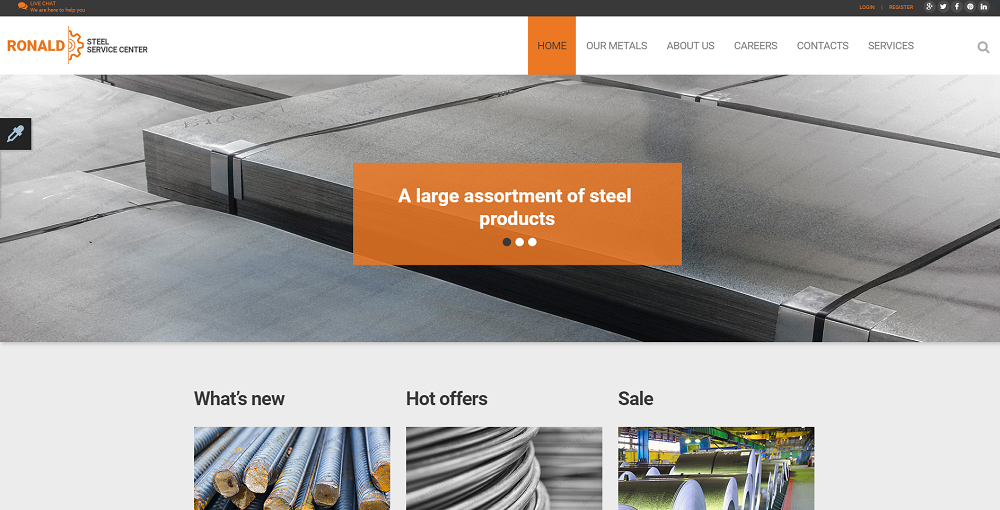Click the Ronald Steel Service Center logo
The image size is (1000, 510).
(77, 45)
